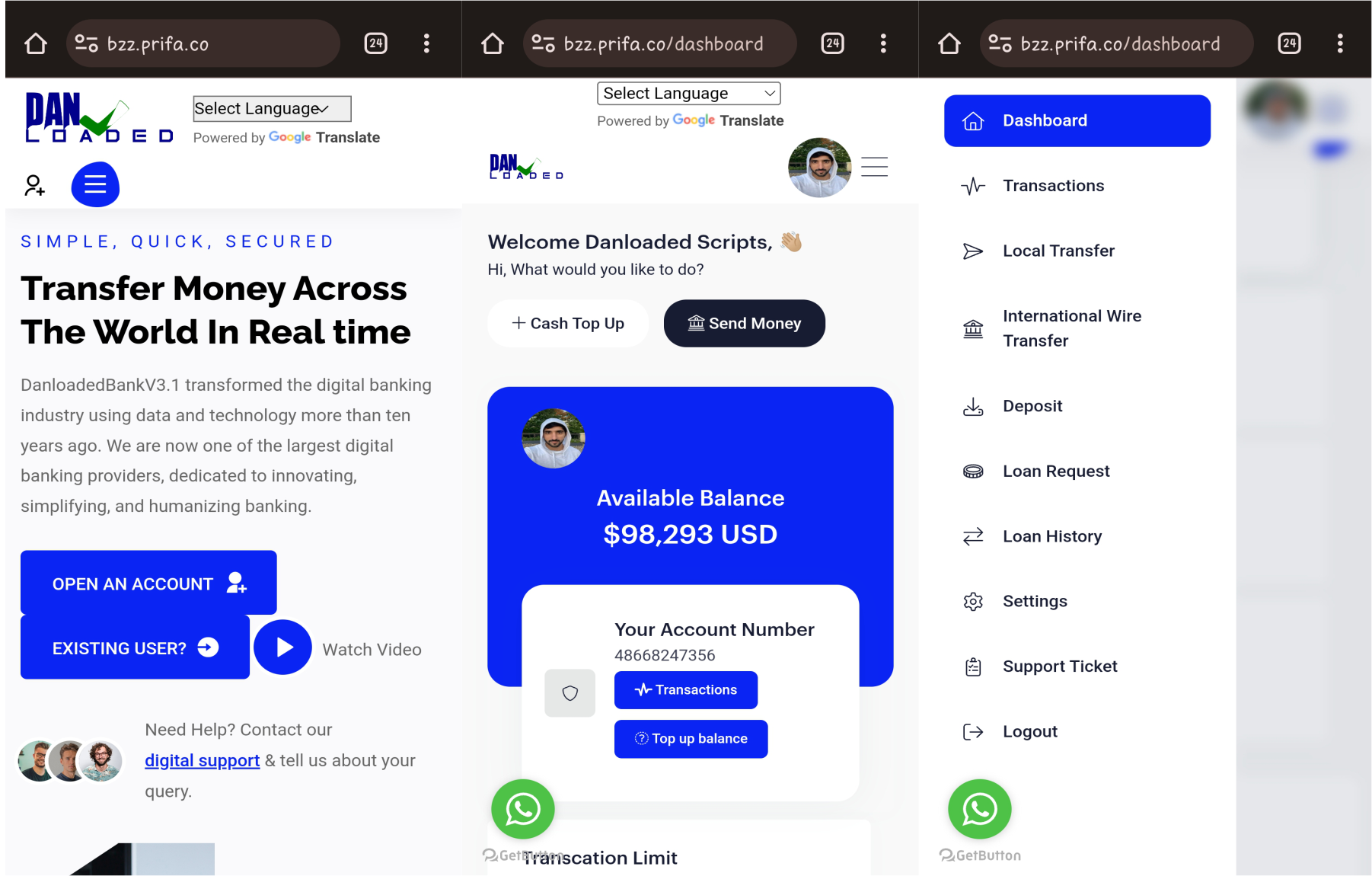Screen dimensions: 1372x876
Task: Expand Select Language dropdown on the landing page
Action: coord(272,109)
